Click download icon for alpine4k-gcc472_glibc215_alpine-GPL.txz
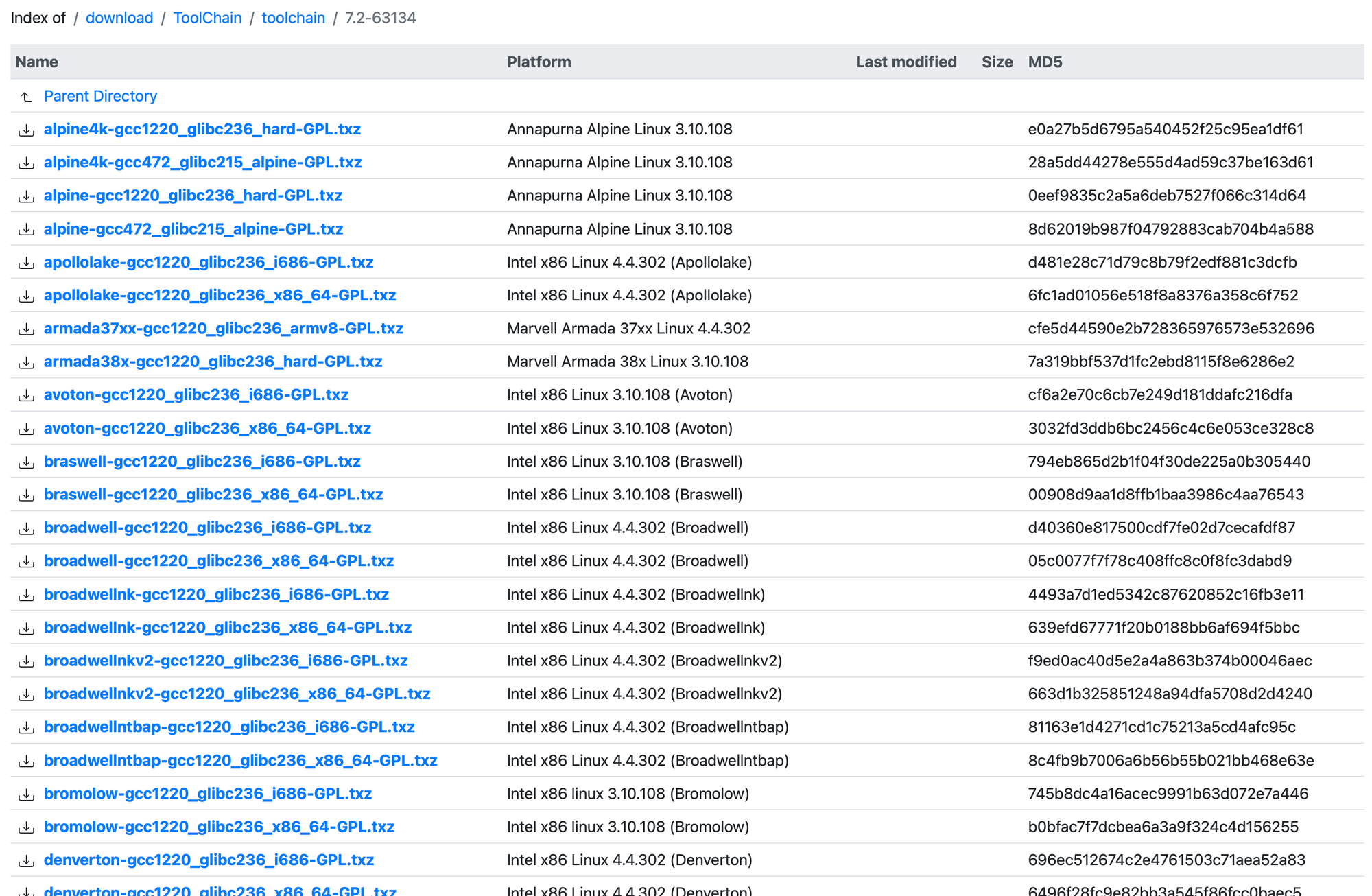This screenshot has width=1372, height=896. click(x=26, y=163)
